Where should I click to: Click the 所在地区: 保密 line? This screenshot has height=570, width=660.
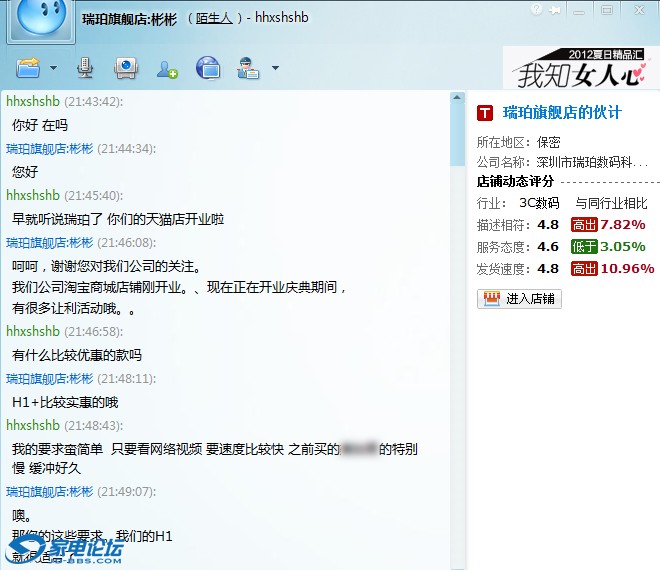click(x=518, y=142)
